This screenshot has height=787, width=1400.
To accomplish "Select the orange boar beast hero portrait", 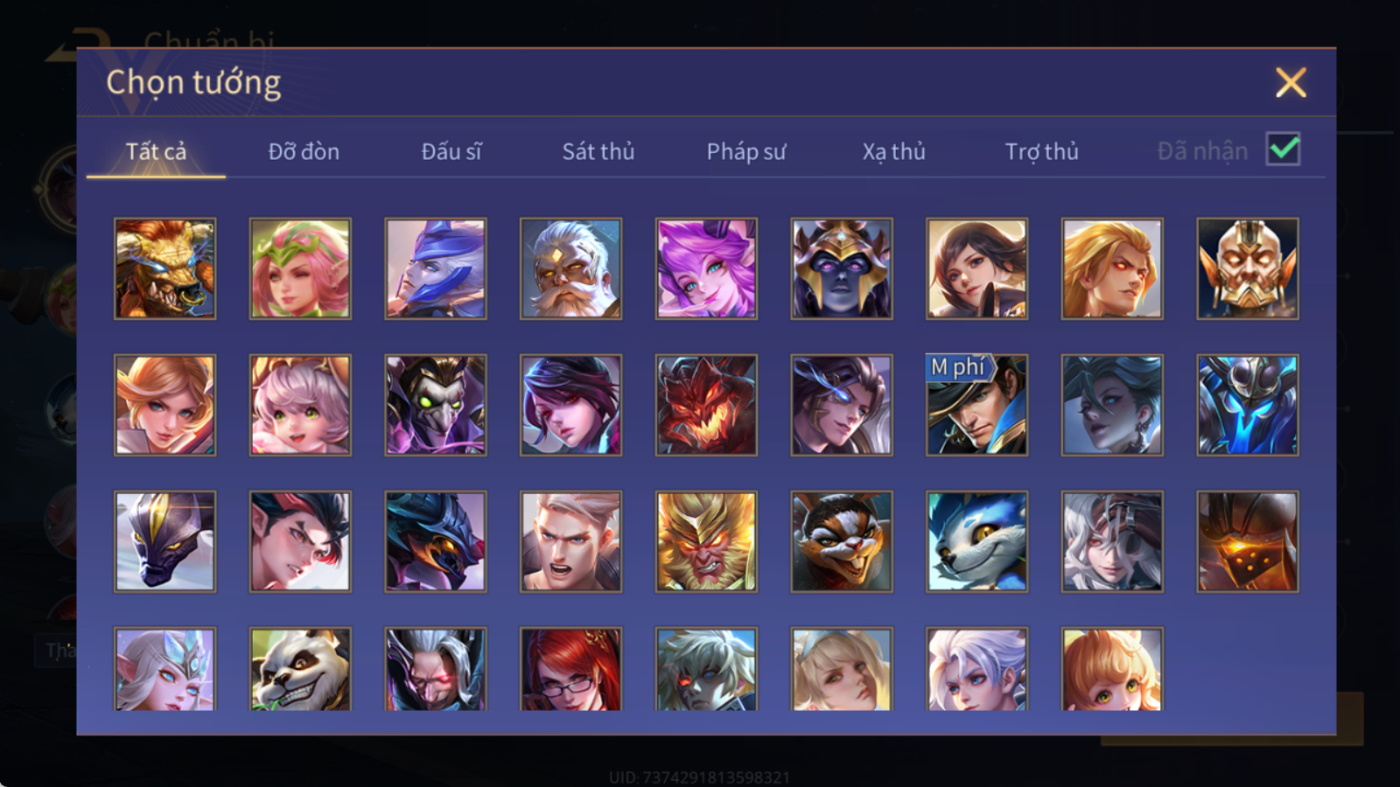I will 165,269.
